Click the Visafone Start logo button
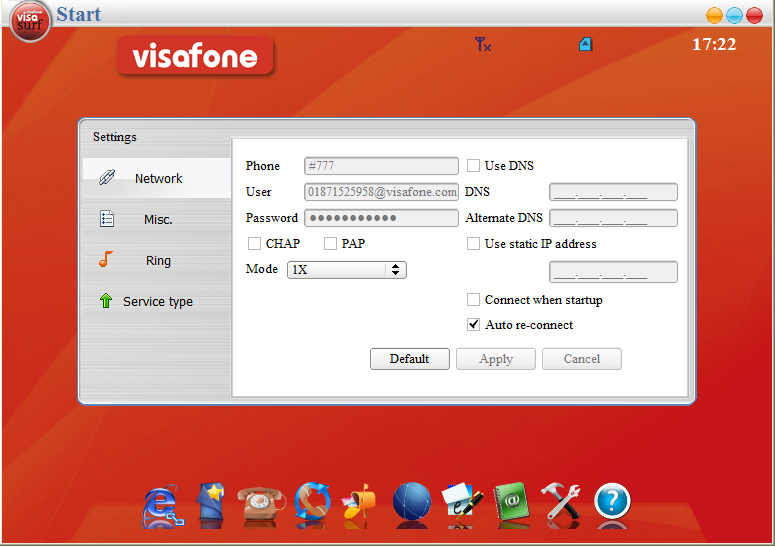 click(x=30, y=21)
